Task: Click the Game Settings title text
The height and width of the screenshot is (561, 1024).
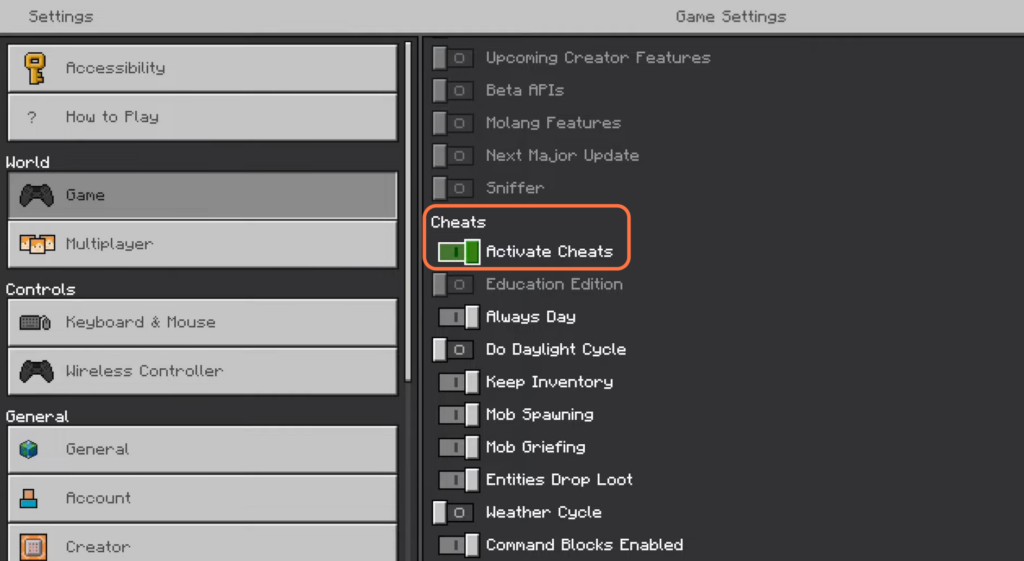Action: (731, 16)
